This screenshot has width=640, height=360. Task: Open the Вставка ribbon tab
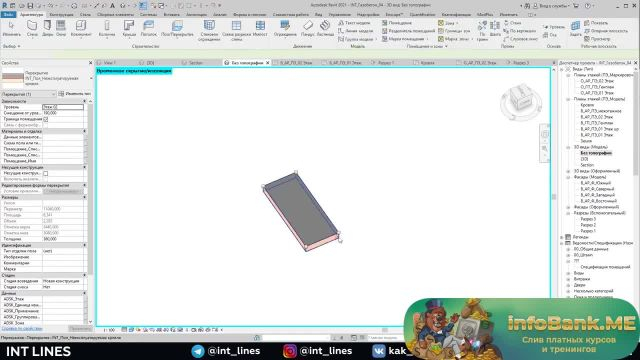tap(171, 14)
